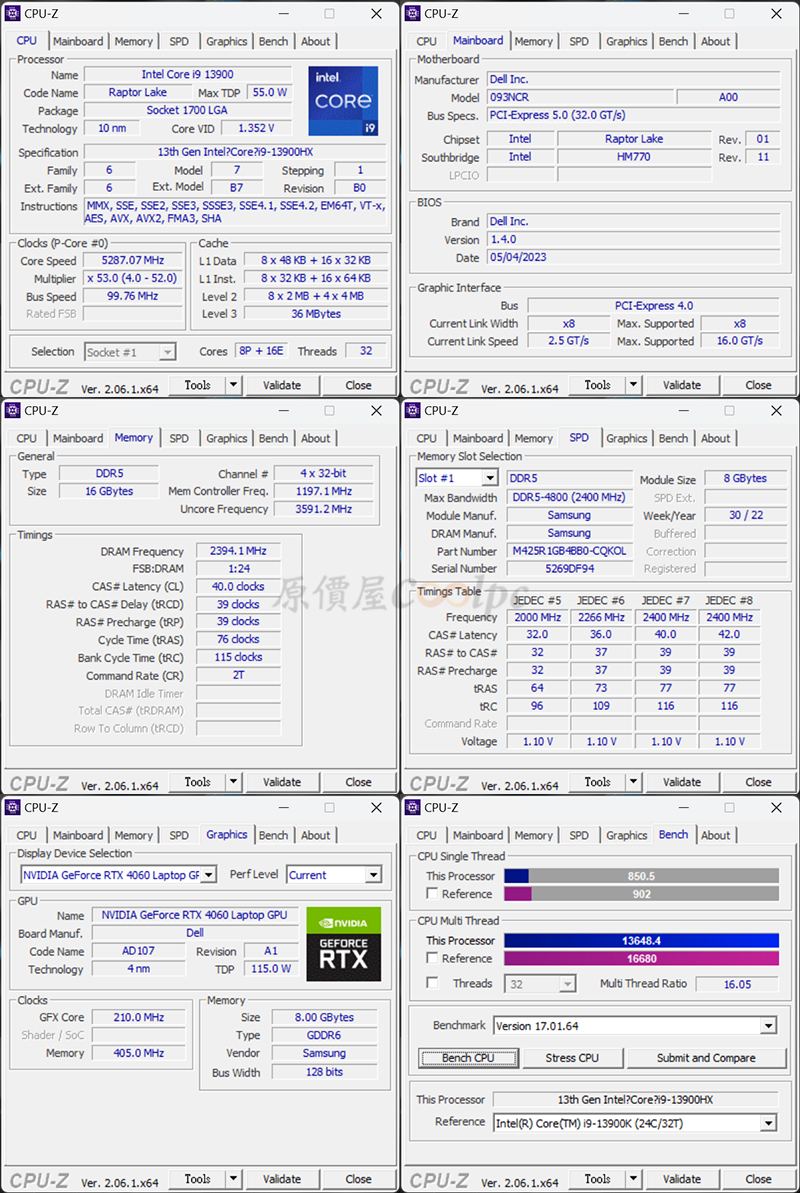Switch to Graphics tab in the SPD tab window

(x=626, y=438)
